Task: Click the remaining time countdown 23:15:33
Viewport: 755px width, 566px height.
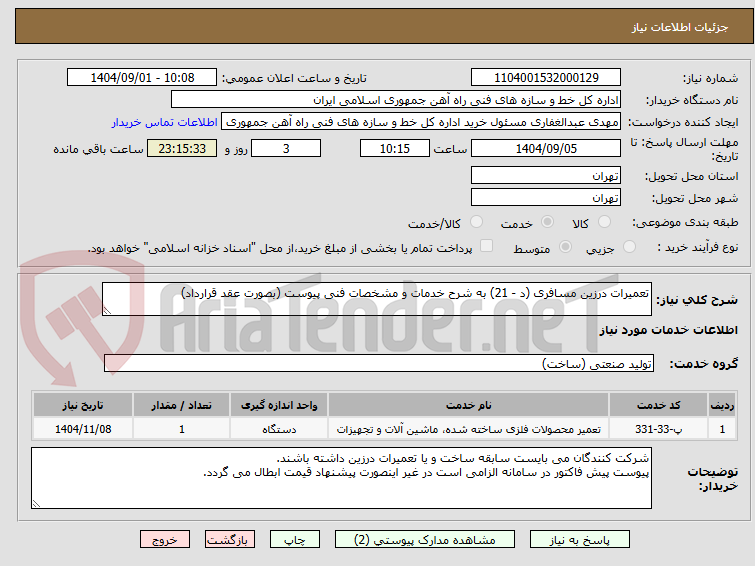Action: (182, 148)
